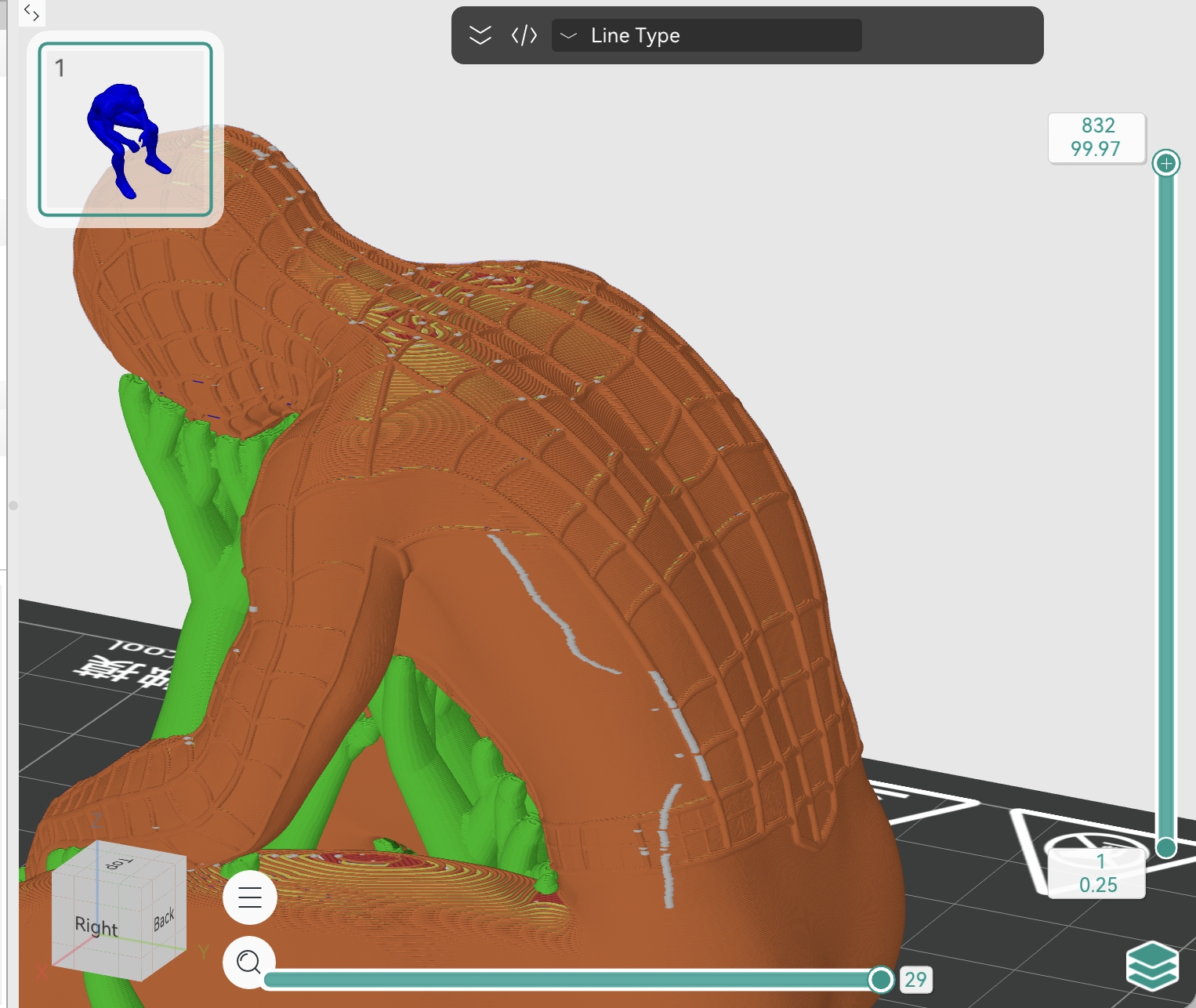Viewport: 1196px width, 1008px height.
Task: Open the Line Type dropdown
Action: click(707, 35)
